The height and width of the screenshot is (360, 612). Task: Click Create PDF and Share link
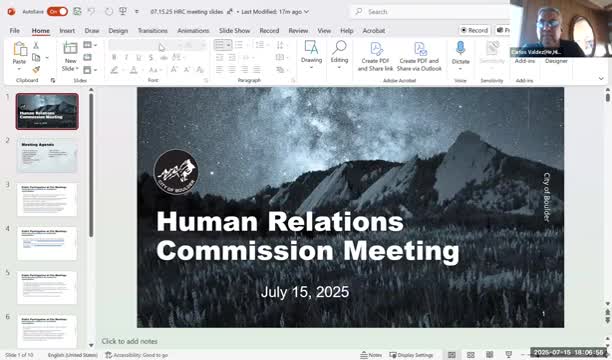(375, 57)
